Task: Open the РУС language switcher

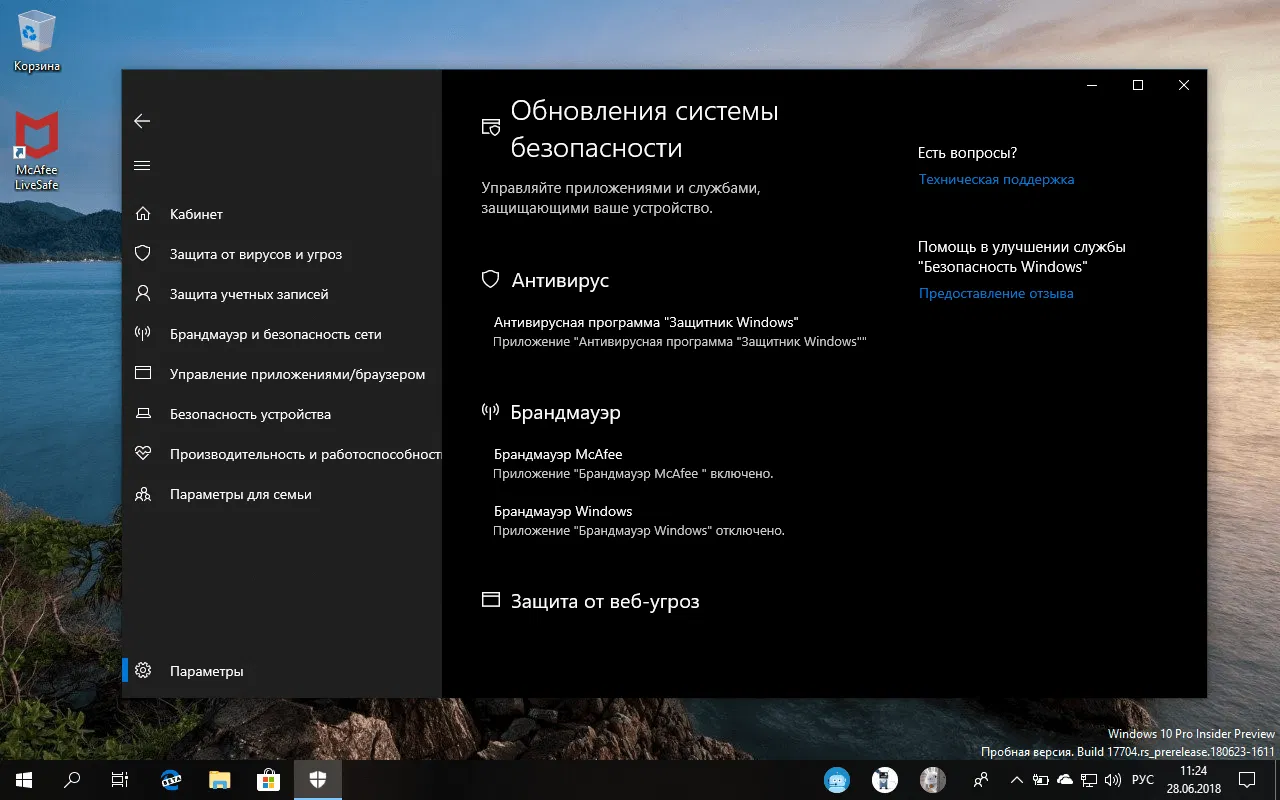Action: pyautogui.click(x=1142, y=779)
